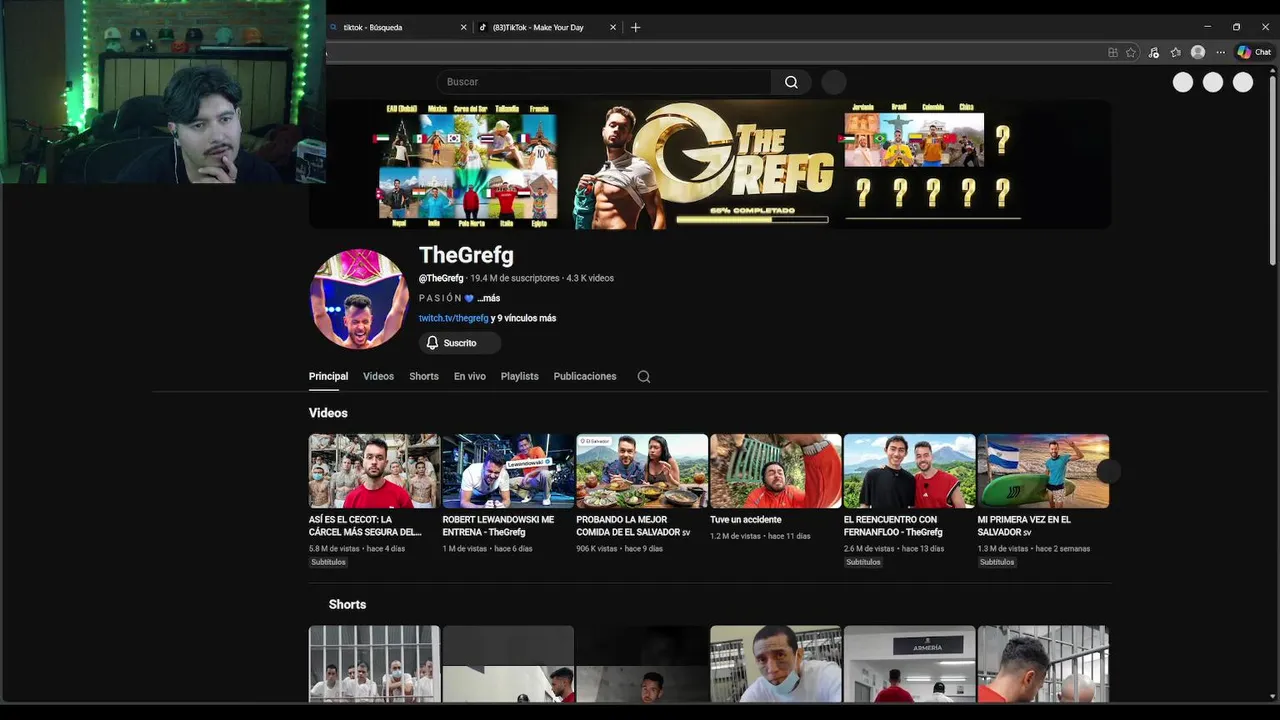The image size is (1280, 720).
Task: Click TheGrefg channel avatar picture
Action: coord(359,299)
